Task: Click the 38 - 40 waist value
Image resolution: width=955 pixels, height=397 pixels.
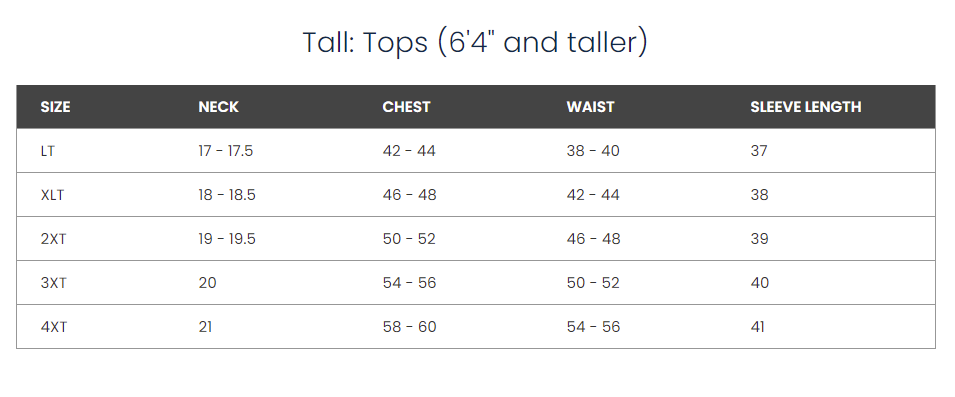Action: tap(593, 151)
